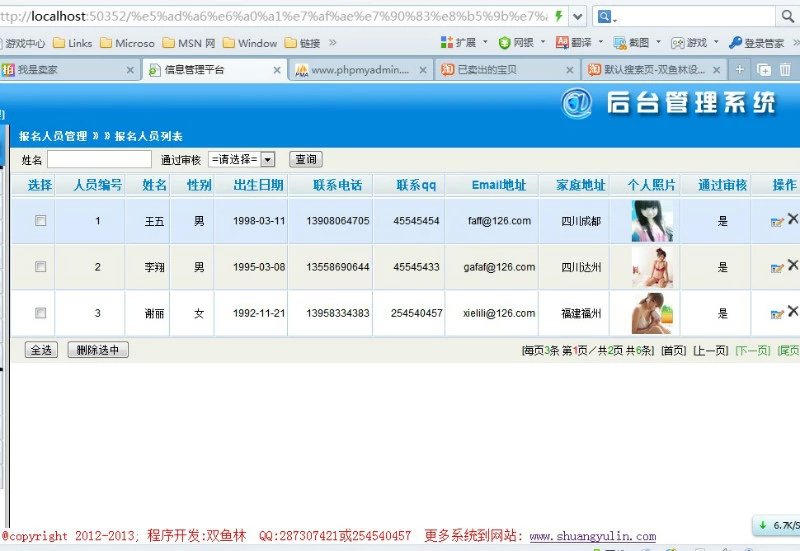Click the trash icon in tab bar

785,69
